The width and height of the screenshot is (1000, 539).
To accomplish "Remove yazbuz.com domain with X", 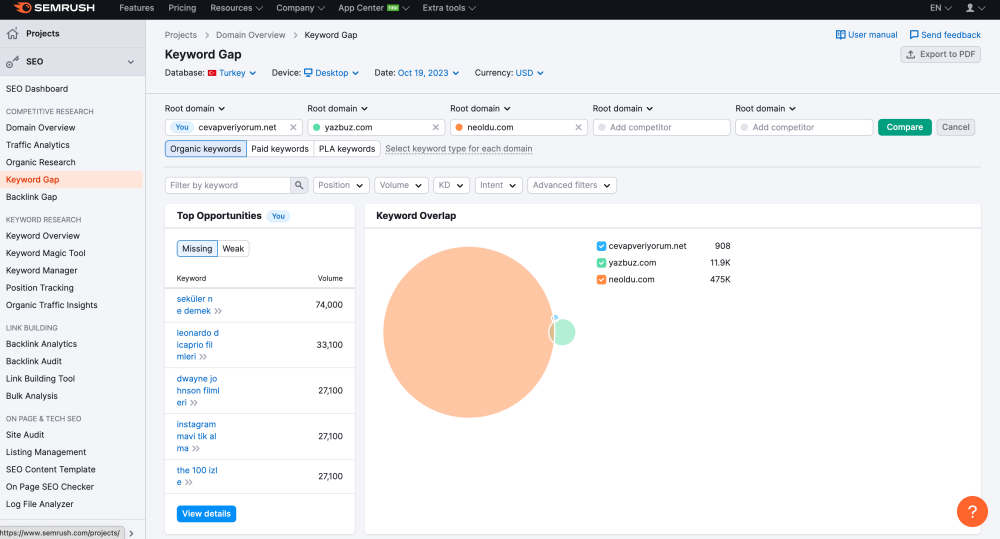I will (x=436, y=127).
